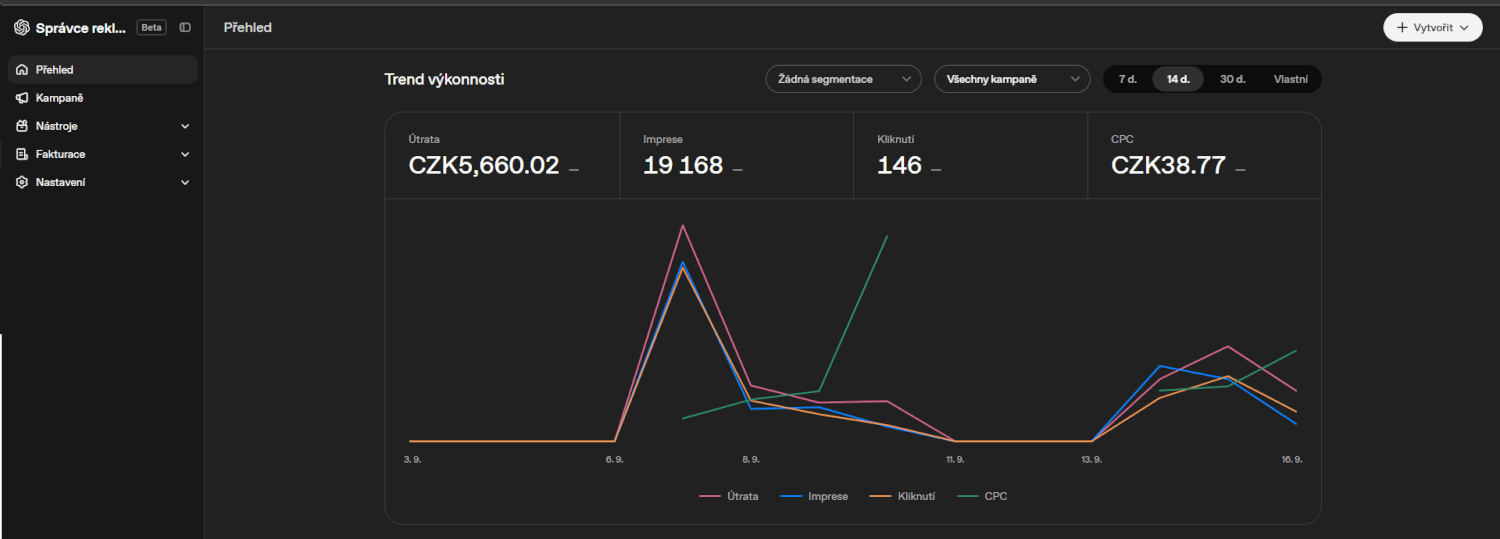Viewport: 1500px width, 539px height.
Task: Click the 3. 9. axis date label
Action: [x=411, y=459]
